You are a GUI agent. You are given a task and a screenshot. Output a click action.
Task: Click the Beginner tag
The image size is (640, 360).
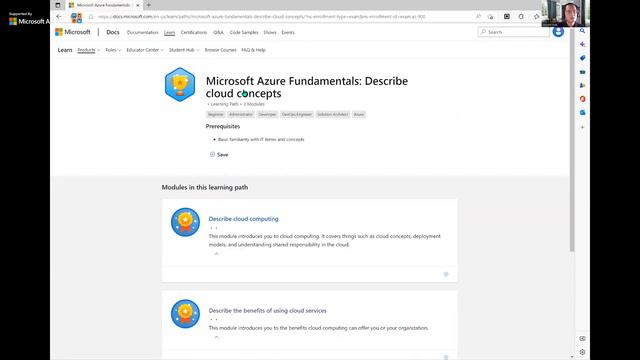click(216, 114)
